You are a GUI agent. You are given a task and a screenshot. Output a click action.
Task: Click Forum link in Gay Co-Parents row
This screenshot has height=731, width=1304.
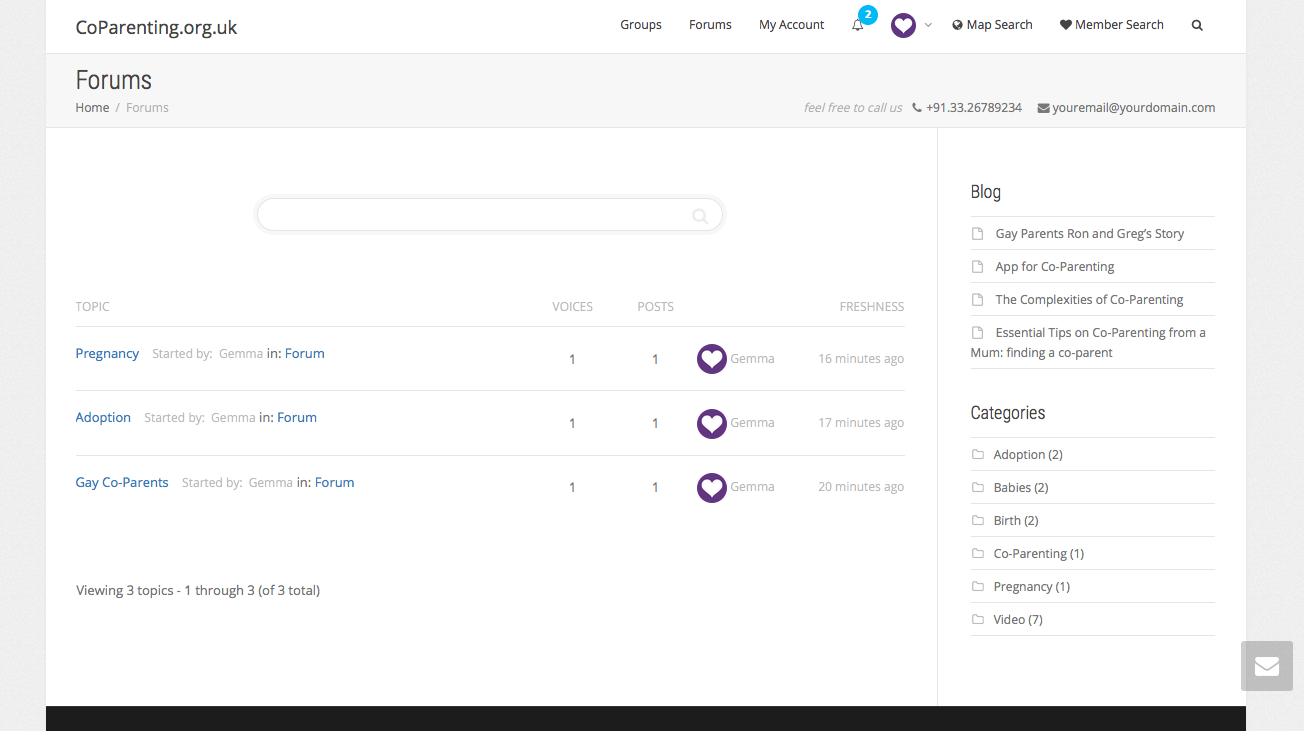pyautogui.click(x=335, y=483)
